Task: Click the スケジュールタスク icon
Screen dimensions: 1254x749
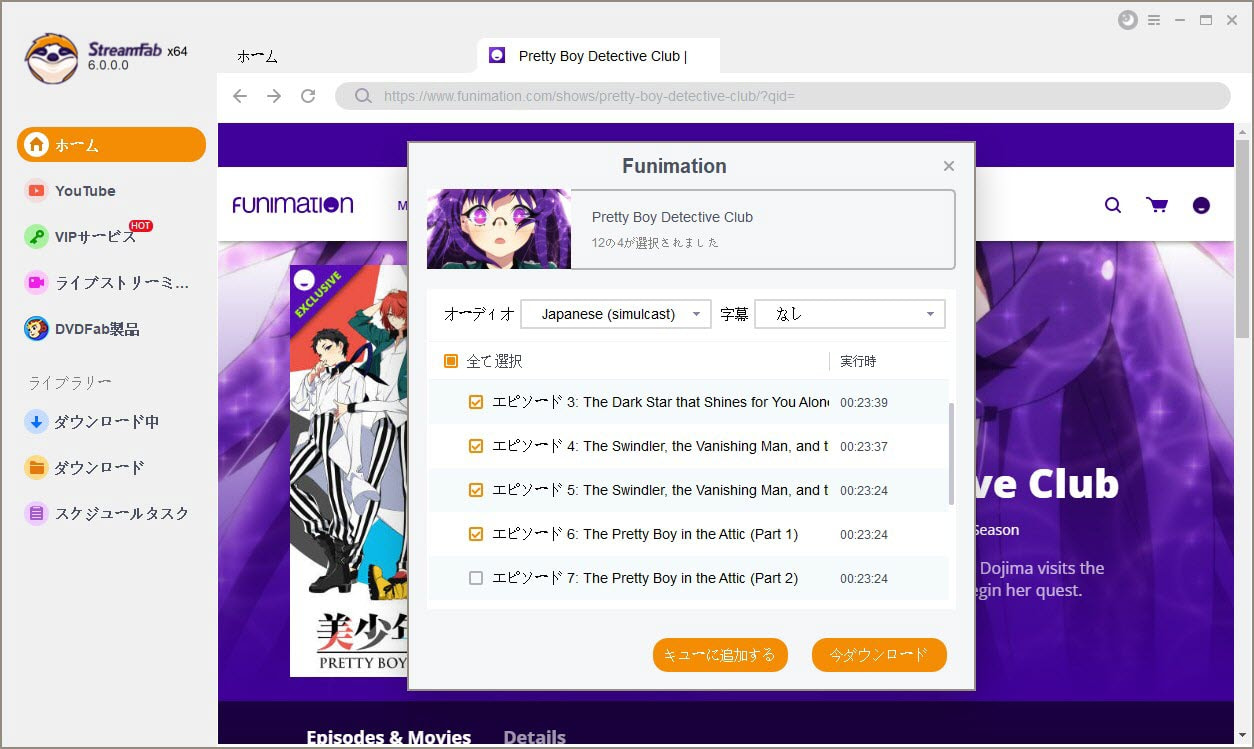Action: [x=36, y=513]
